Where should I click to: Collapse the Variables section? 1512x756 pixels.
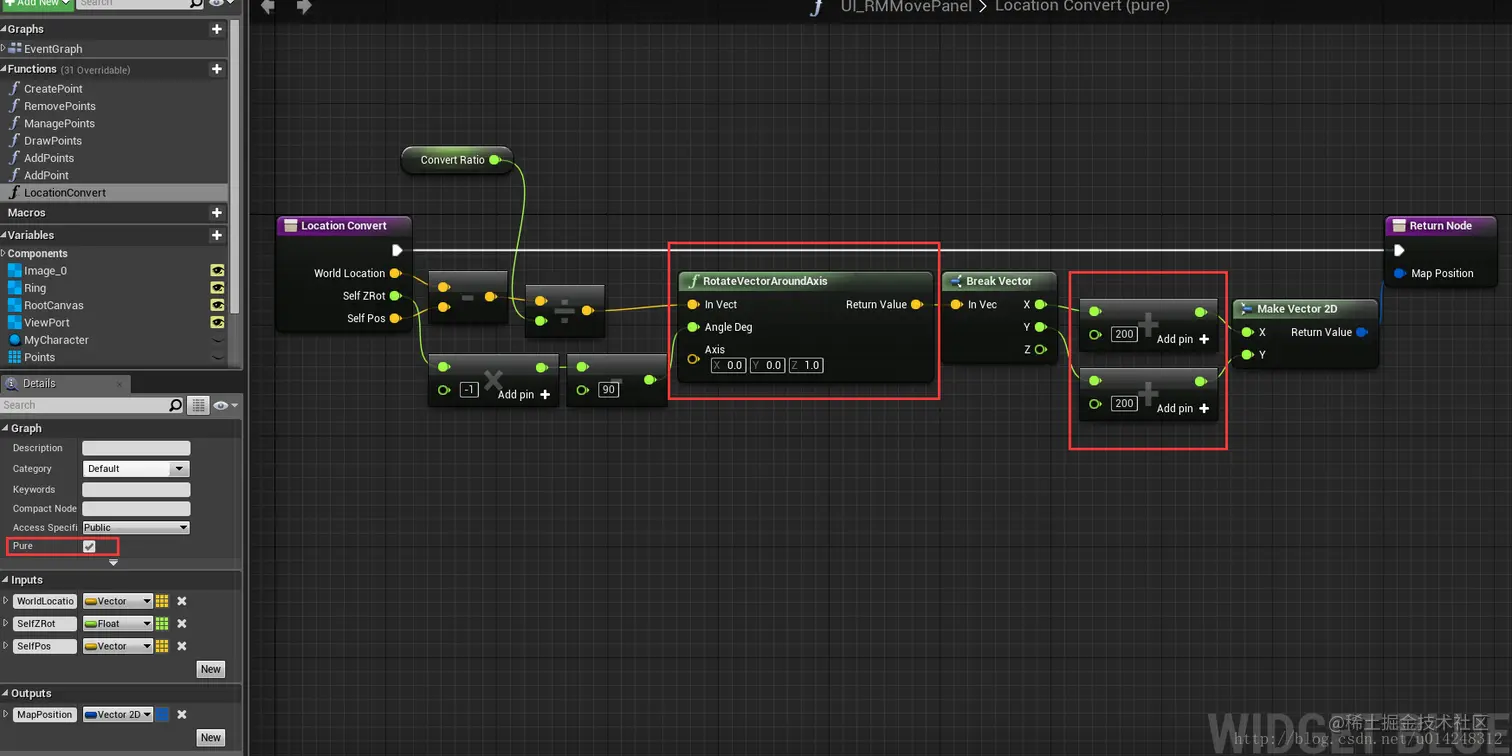pos(4,235)
